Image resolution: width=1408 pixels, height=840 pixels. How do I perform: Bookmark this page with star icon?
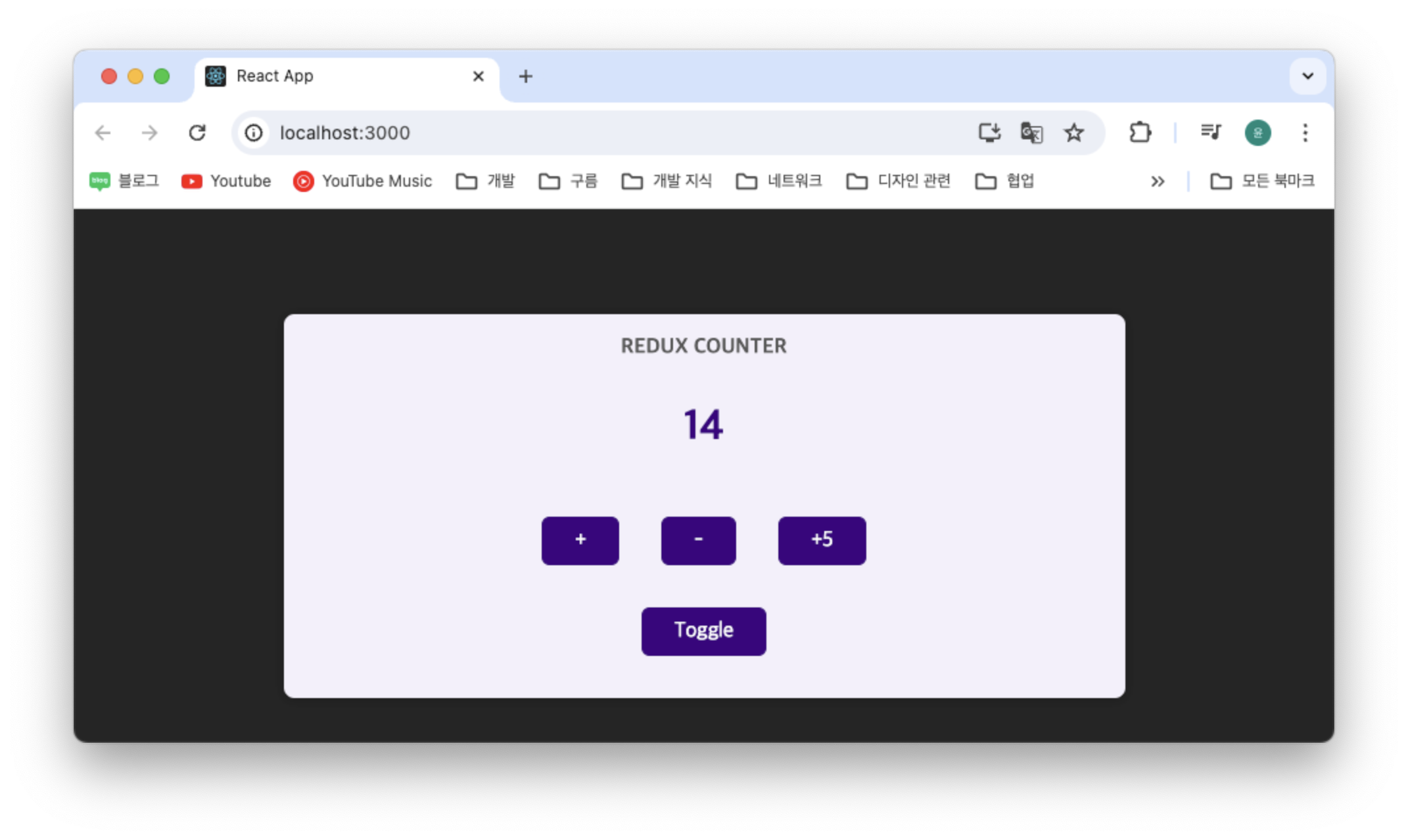pyautogui.click(x=1074, y=133)
